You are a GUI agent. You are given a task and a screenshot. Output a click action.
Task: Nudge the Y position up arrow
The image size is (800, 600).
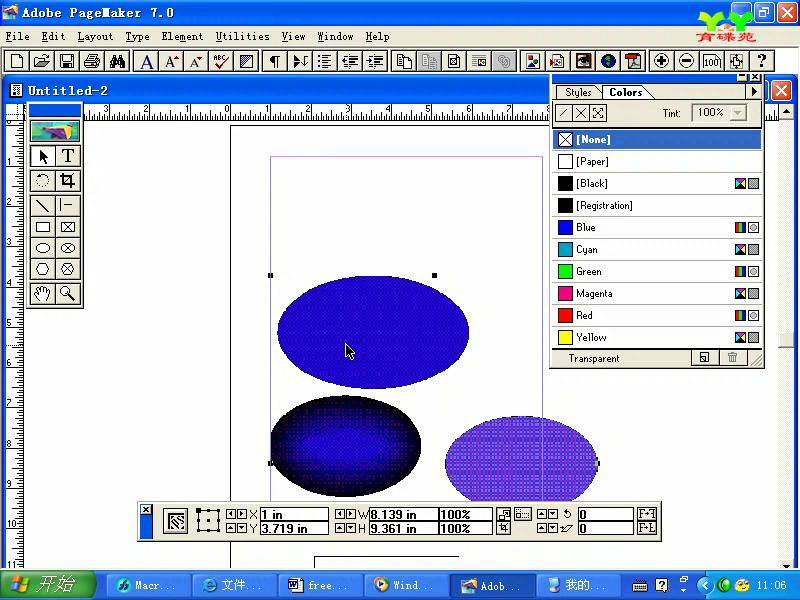click(x=231, y=528)
